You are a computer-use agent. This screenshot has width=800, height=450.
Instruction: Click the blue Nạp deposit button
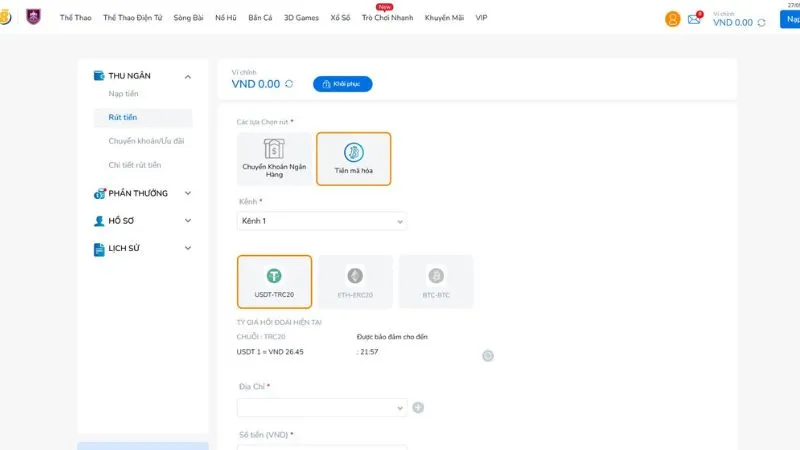click(790, 19)
